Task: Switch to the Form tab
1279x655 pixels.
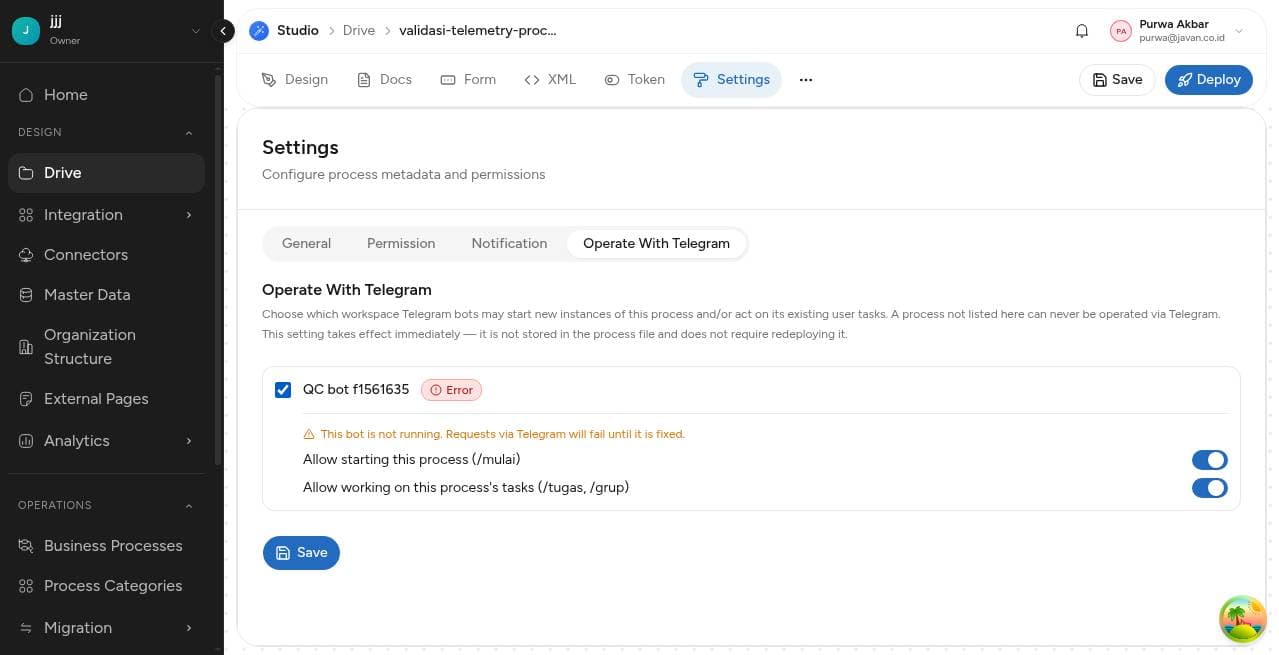Action: tap(468, 80)
